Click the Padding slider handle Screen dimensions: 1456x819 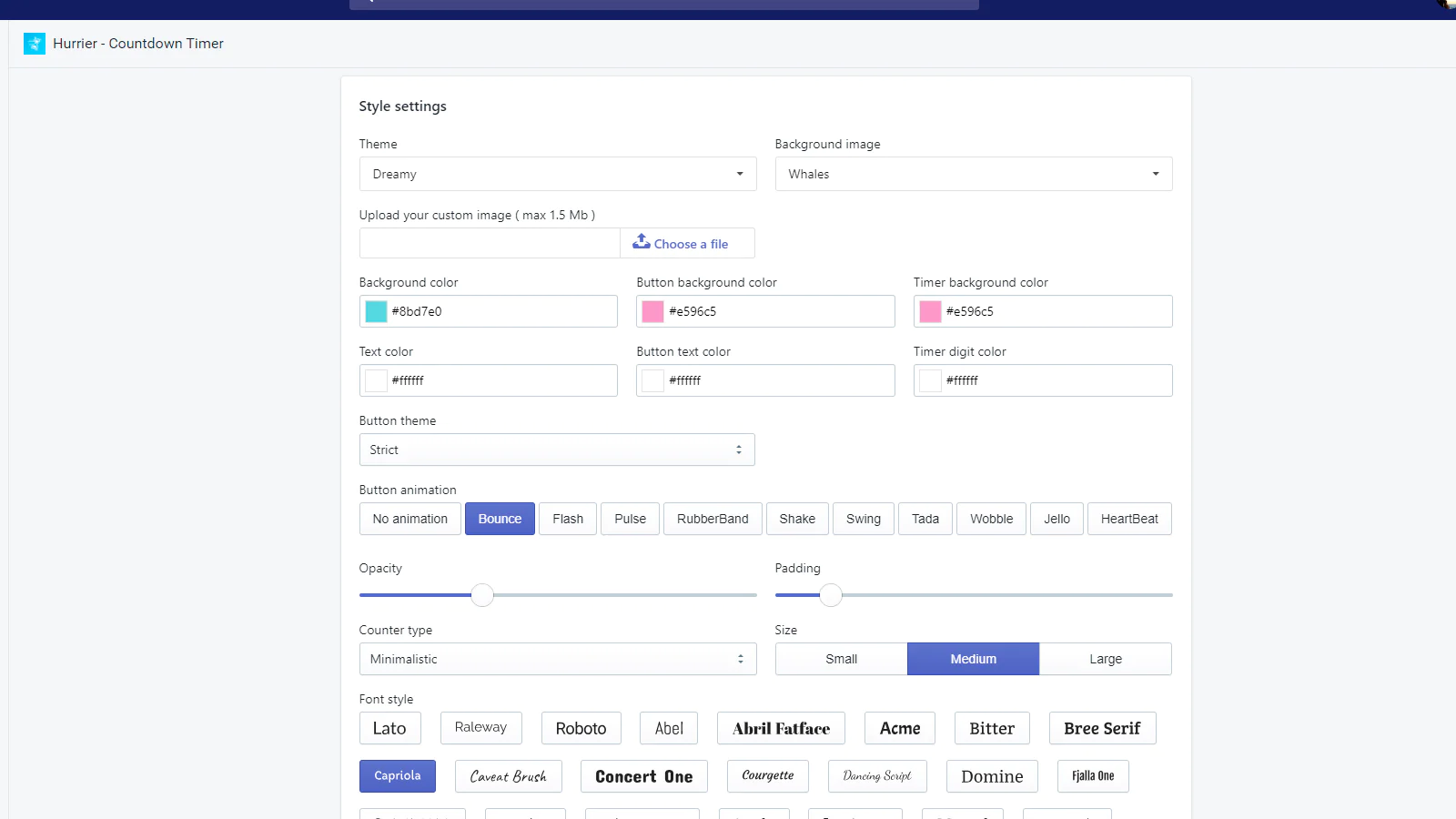click(x=831, y=595)
